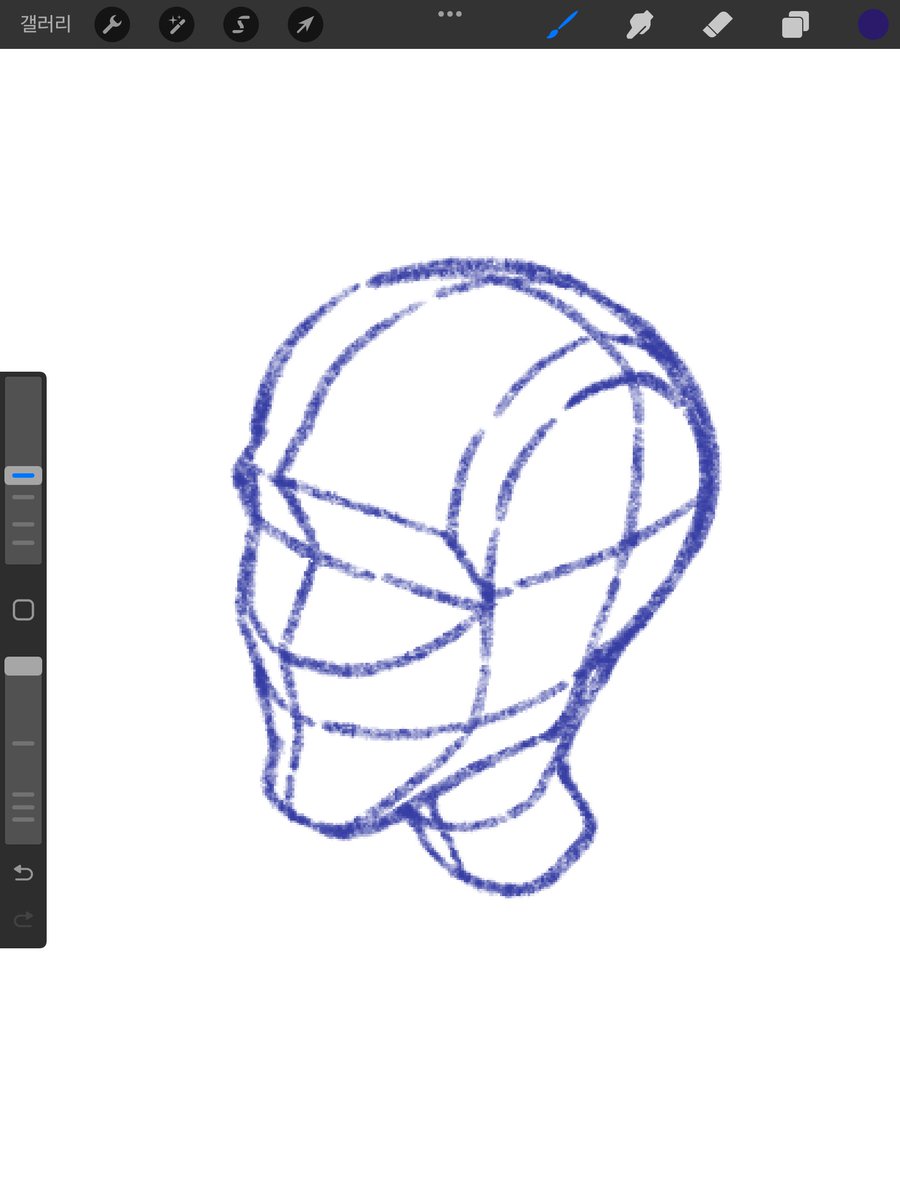Activate the Transform arrow tool
This screenshot has width=900, height=1200.
click(305, 24)
